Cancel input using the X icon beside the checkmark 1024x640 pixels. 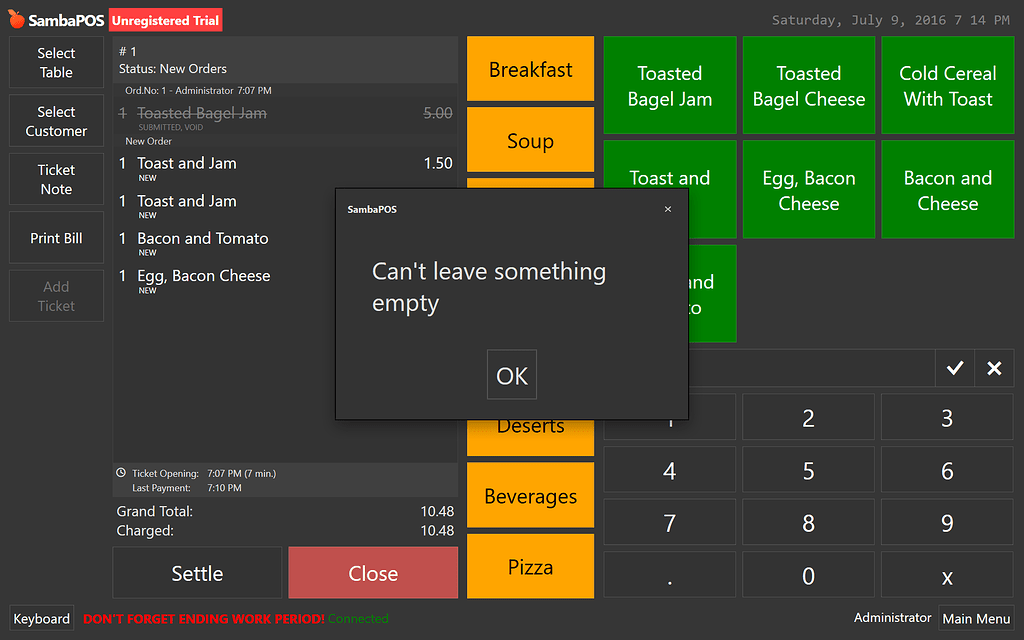(x=993, y=368)
